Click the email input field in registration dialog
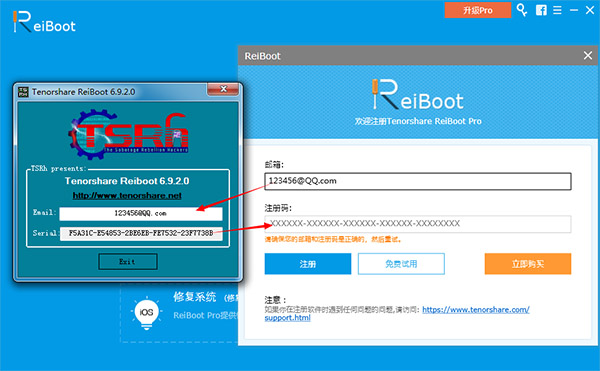This screenshot has height=371, width=600. coord(417,181)
